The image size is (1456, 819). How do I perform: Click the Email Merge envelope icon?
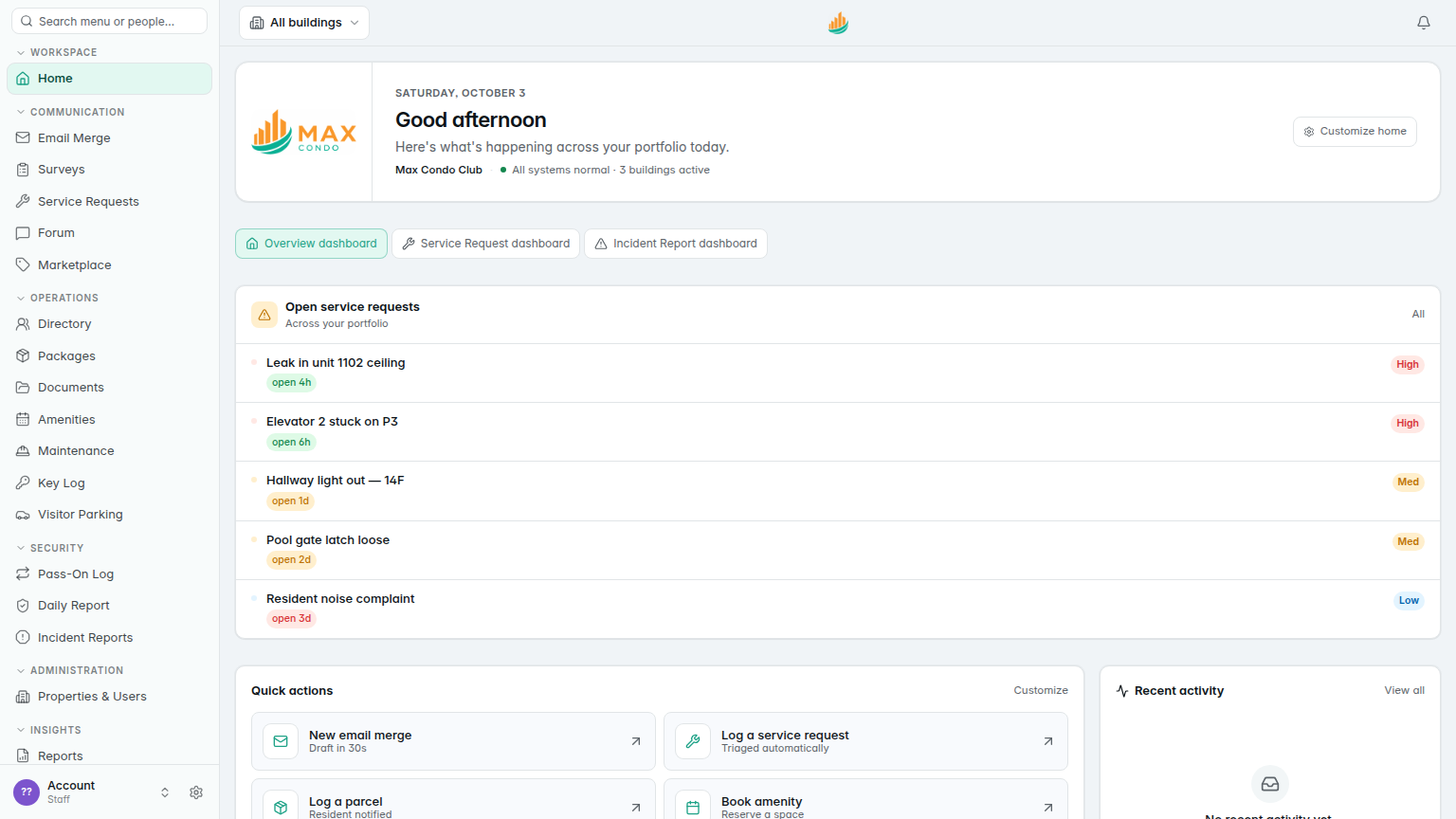[23, 137]
